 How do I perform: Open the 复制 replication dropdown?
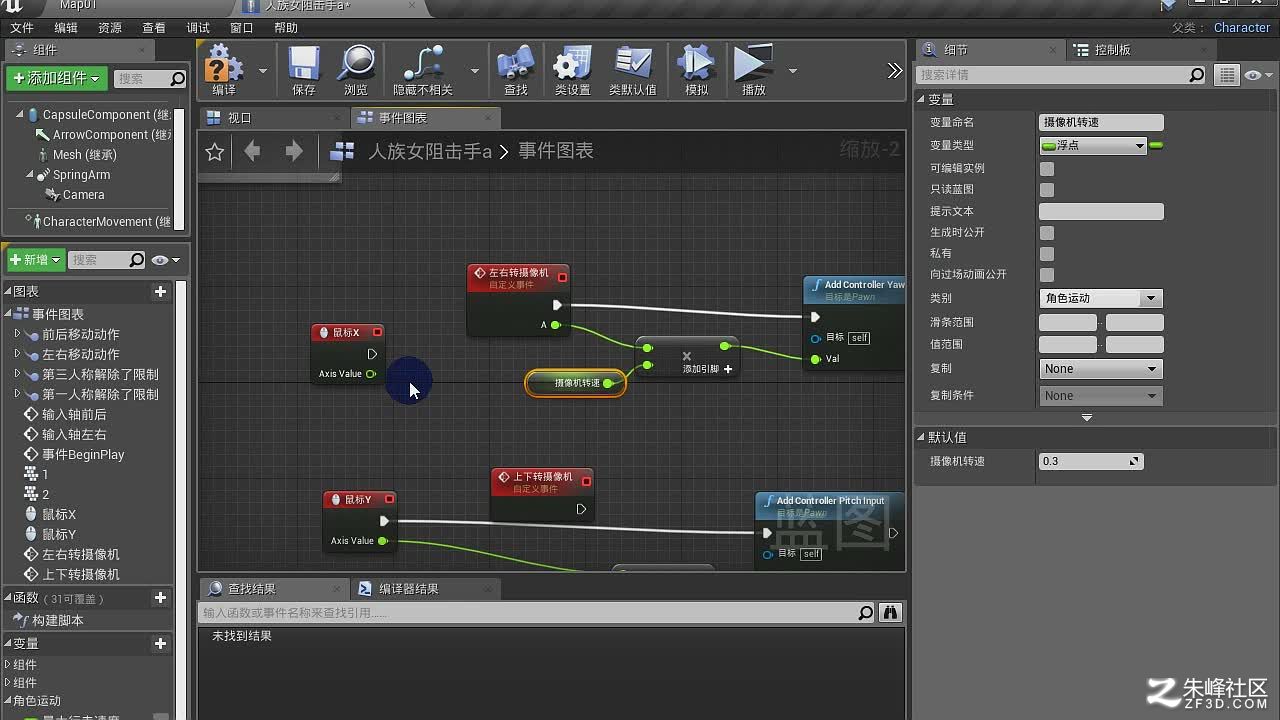pyautogui.click(x=1101, y=369)
